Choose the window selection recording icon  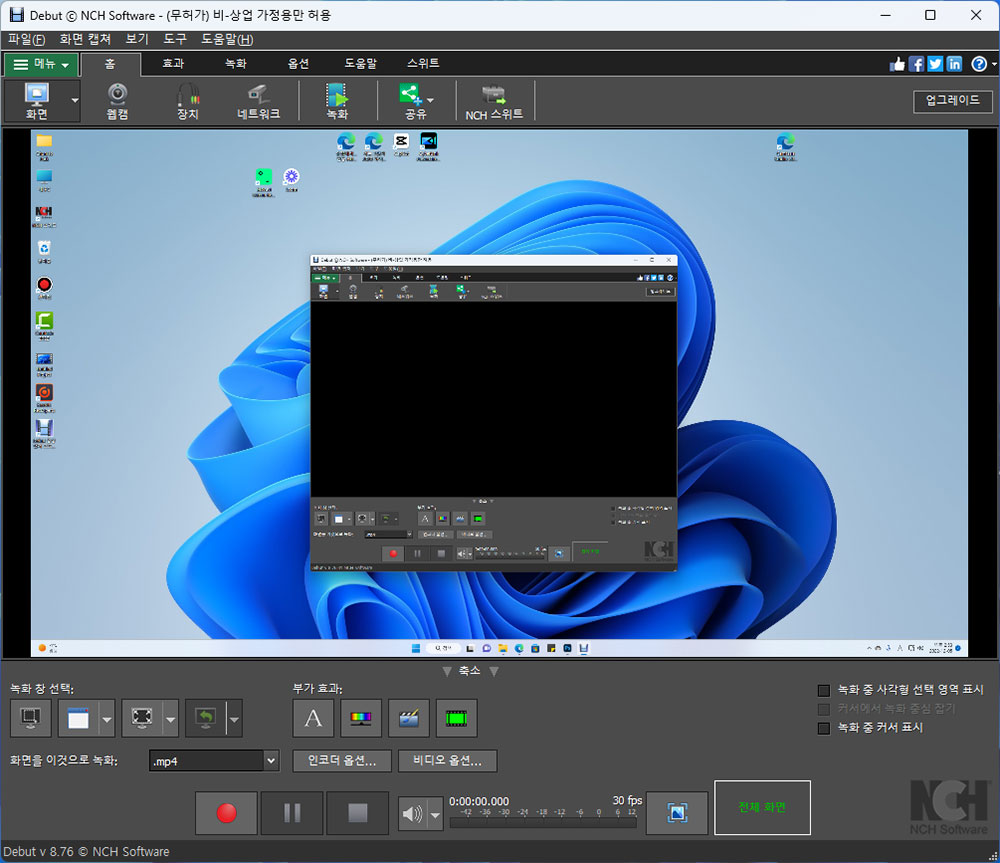point(78,718)
